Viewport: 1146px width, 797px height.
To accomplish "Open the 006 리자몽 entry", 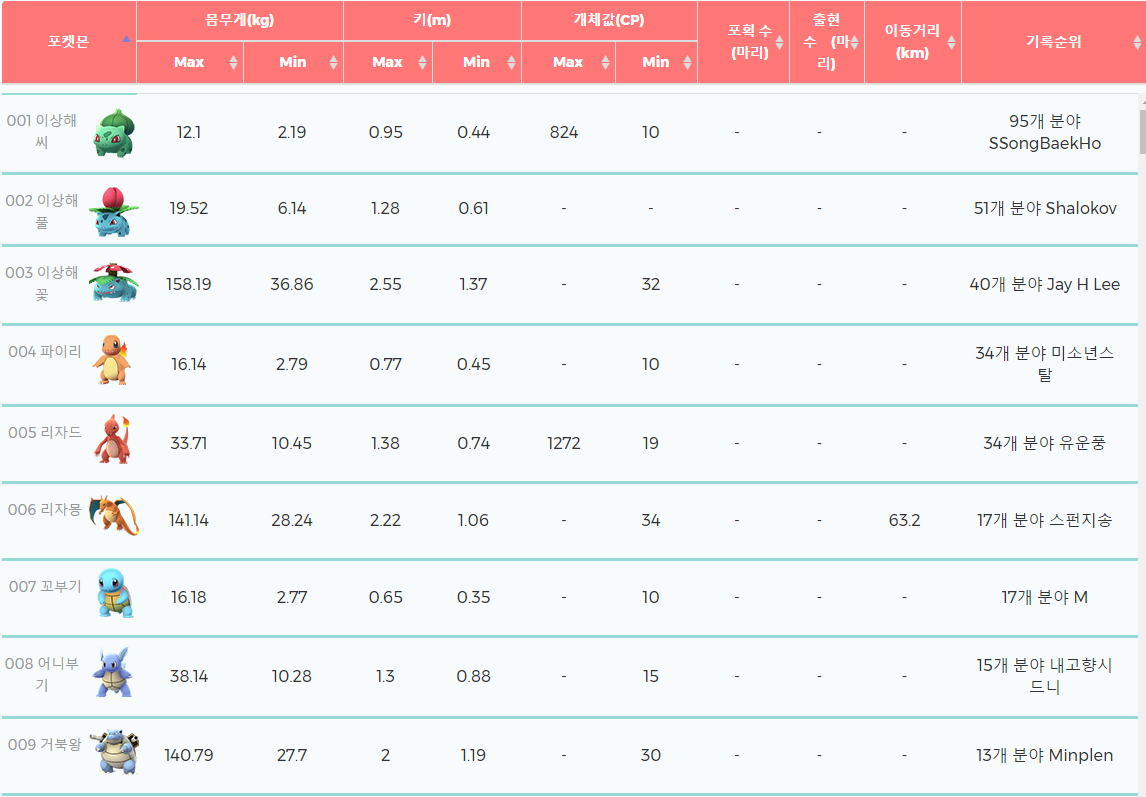I will (45, 510).
